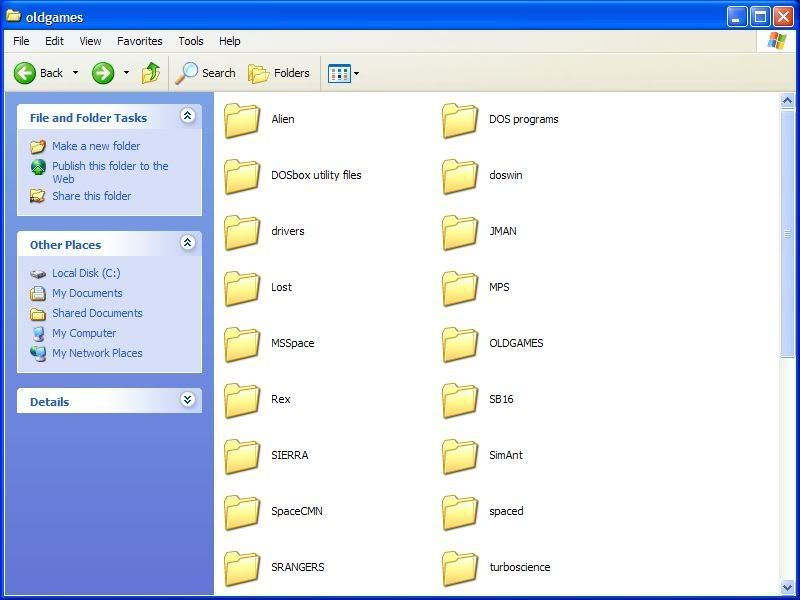This screenshot has height=600, width=800.
Task: Toggle the Folders tree pane
Action: tap(279, 73)
